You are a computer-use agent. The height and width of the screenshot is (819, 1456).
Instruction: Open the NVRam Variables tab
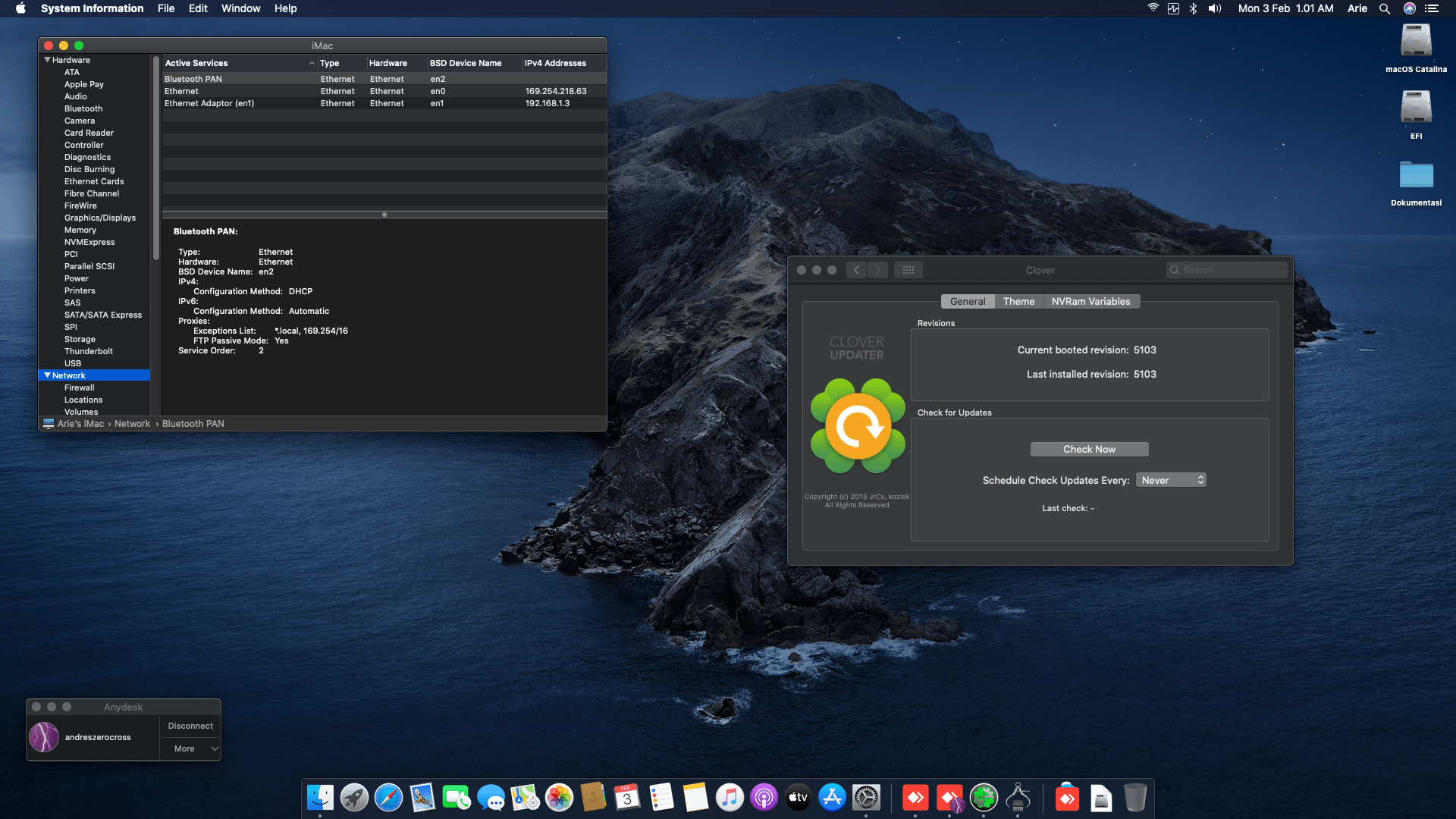point(1090,301)
